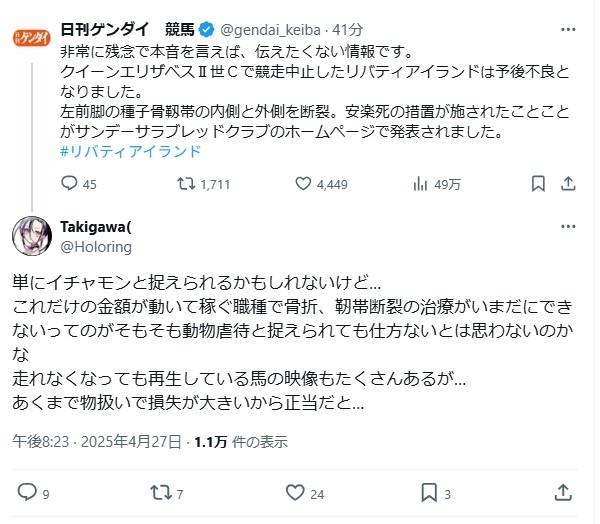The height and width of the screenshot is (524, 600).
Task: Like the 日刊ゲンダイ post with 4,449 likes
Action: click(x=304, y=184)
